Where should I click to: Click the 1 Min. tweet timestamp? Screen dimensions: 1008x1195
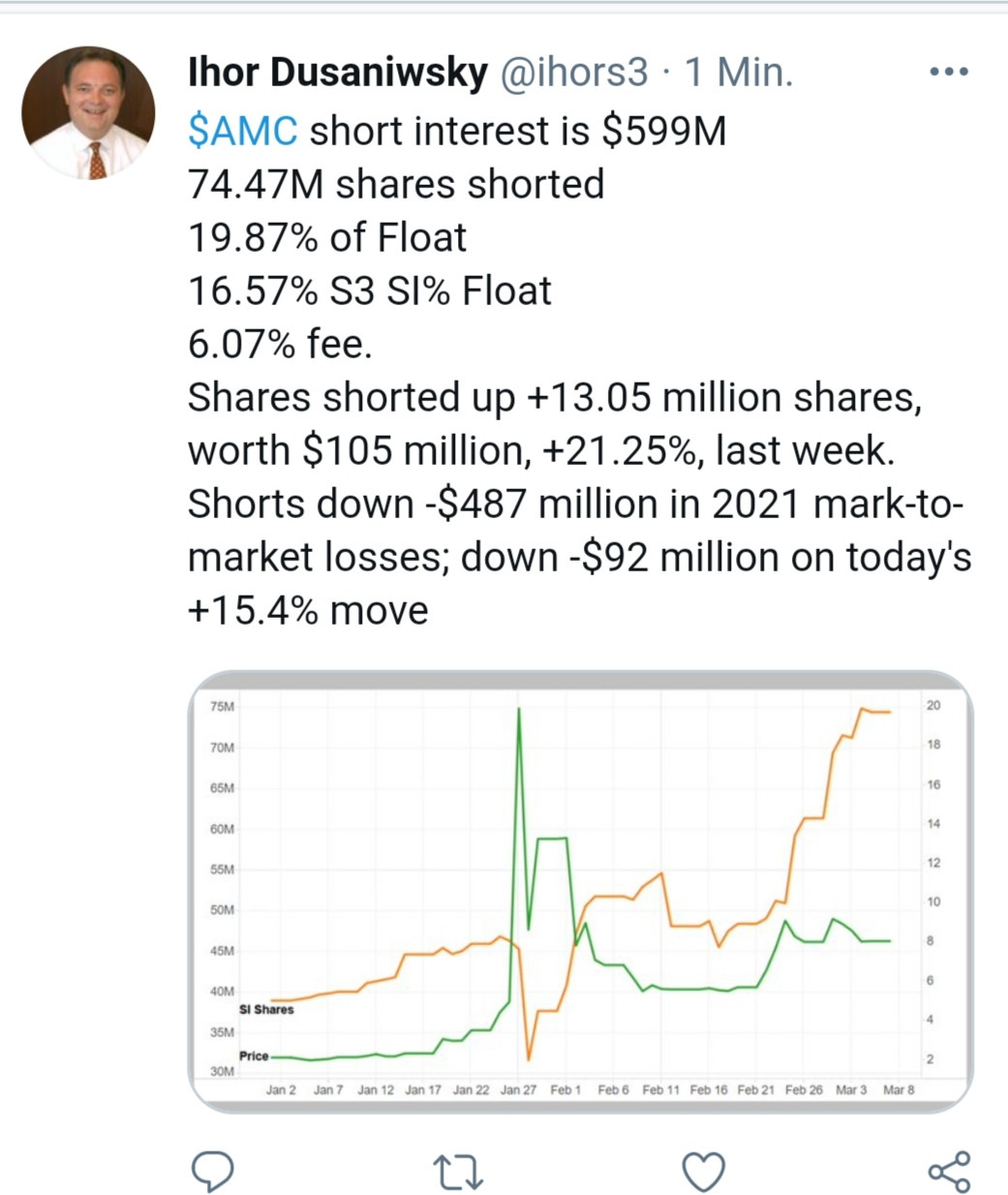[x=739, y=73]
